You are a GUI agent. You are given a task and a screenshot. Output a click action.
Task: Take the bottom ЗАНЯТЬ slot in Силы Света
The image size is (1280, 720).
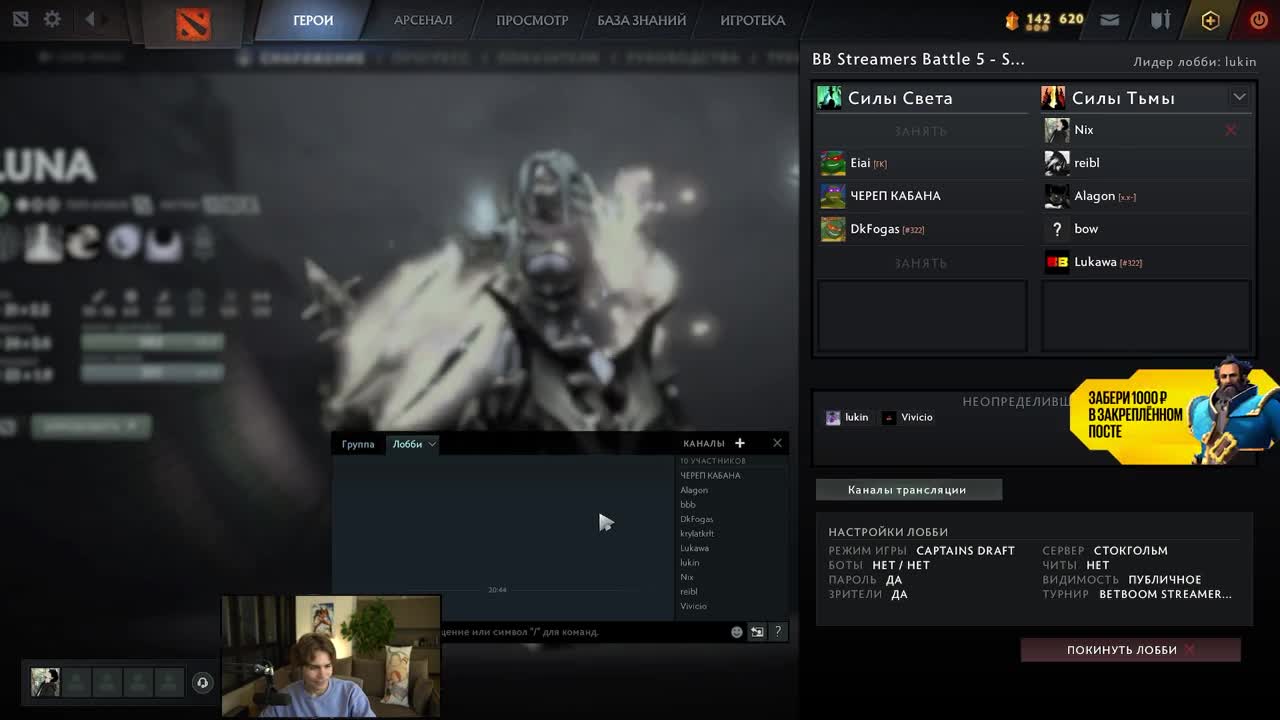pyautogui.click(x=921, y=263)
